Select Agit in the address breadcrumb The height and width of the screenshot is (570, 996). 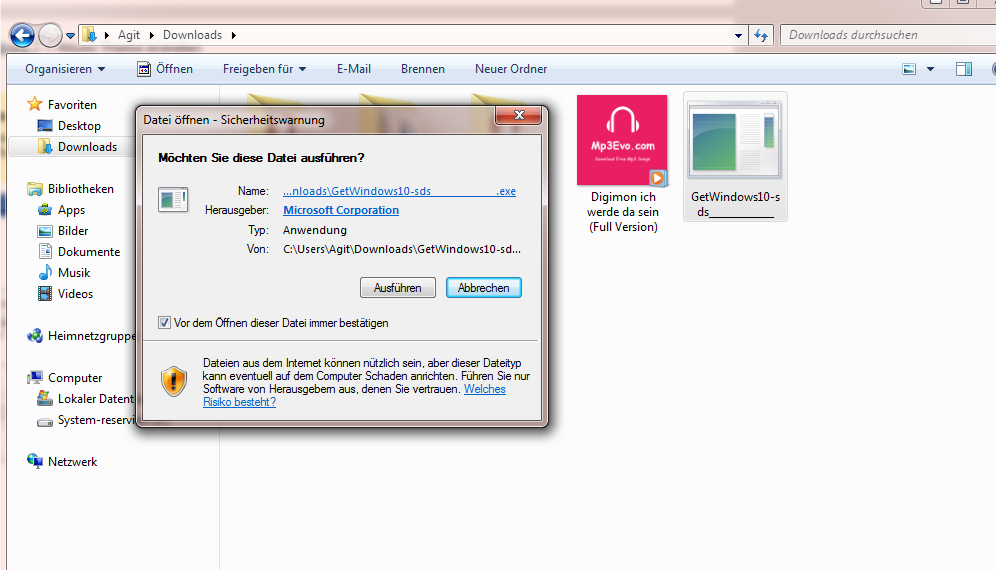128,35
